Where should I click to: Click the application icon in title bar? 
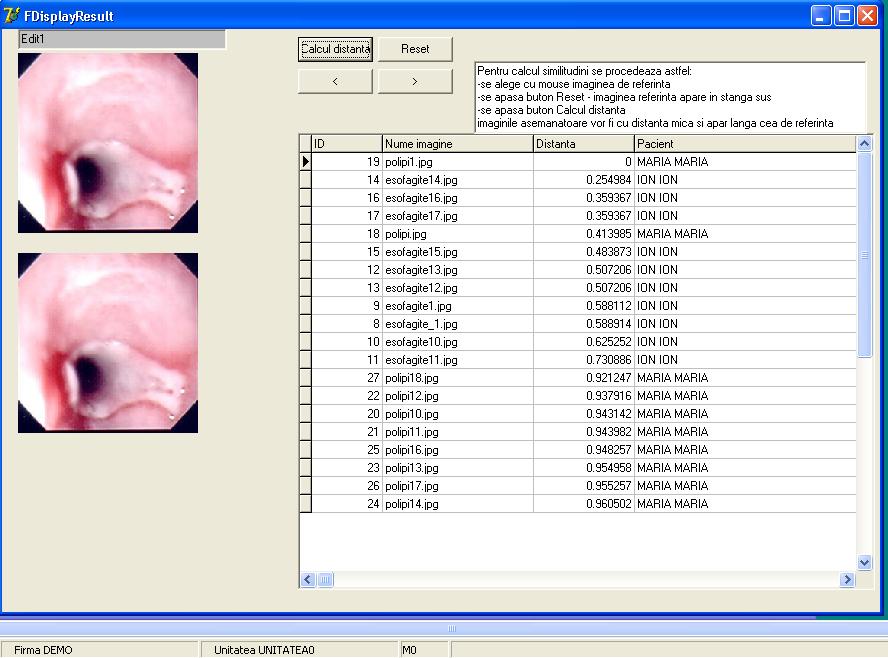(12, 16)
